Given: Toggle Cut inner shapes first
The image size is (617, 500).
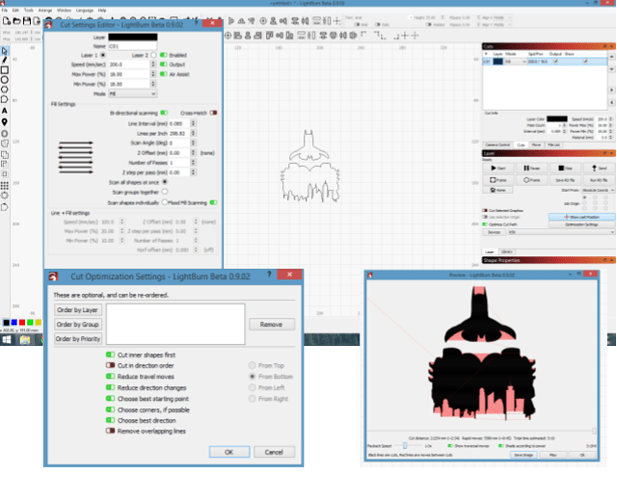Looking at the screenshot, I should (111, 355).
